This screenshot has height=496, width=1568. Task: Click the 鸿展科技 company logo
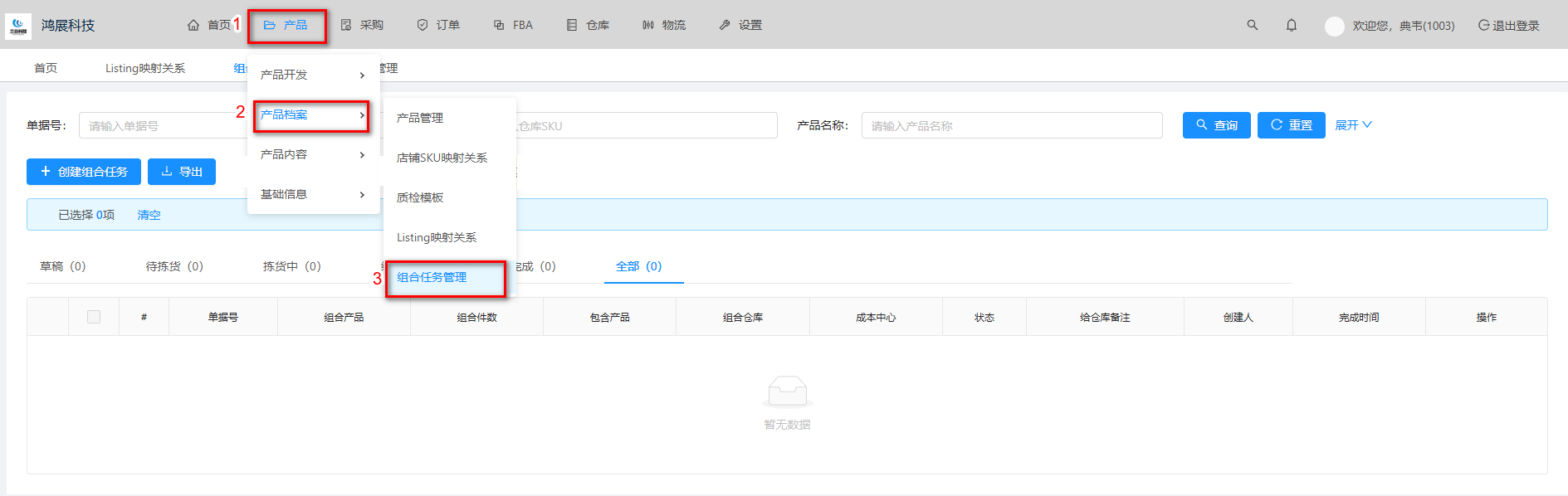tap(18, 26)
